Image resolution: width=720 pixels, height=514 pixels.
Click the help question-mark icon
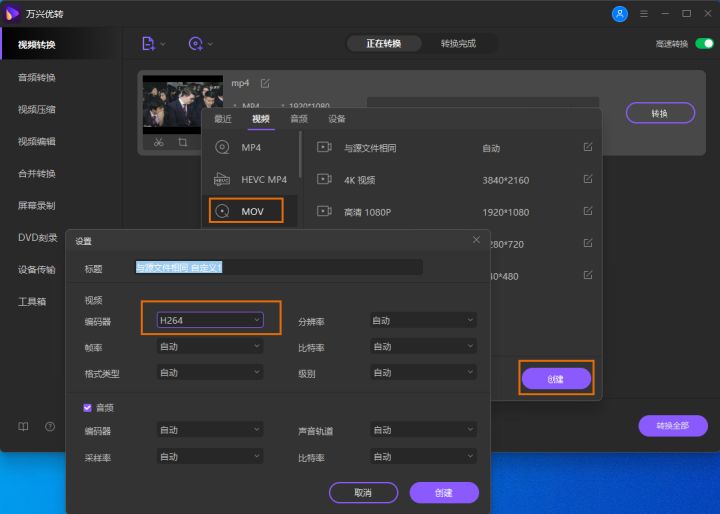point(50,427)
